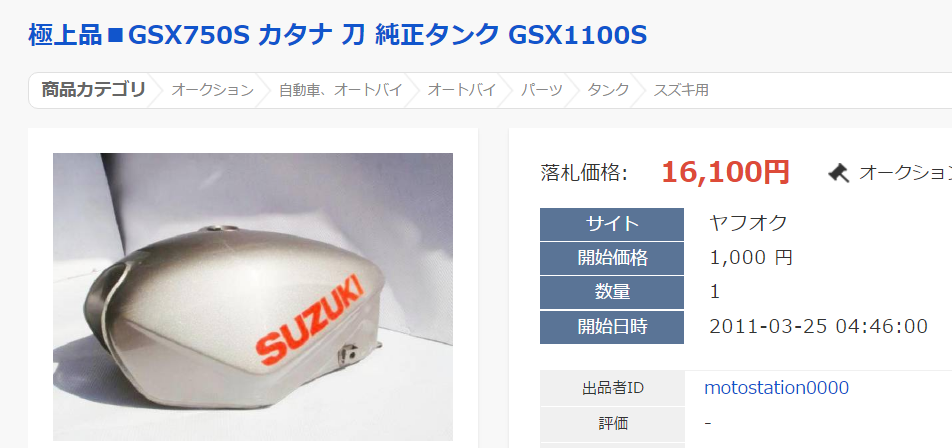Screen dimensions: 952x448
Task: Go to オークション breadcrumb category
Action: tap(212, 90)
